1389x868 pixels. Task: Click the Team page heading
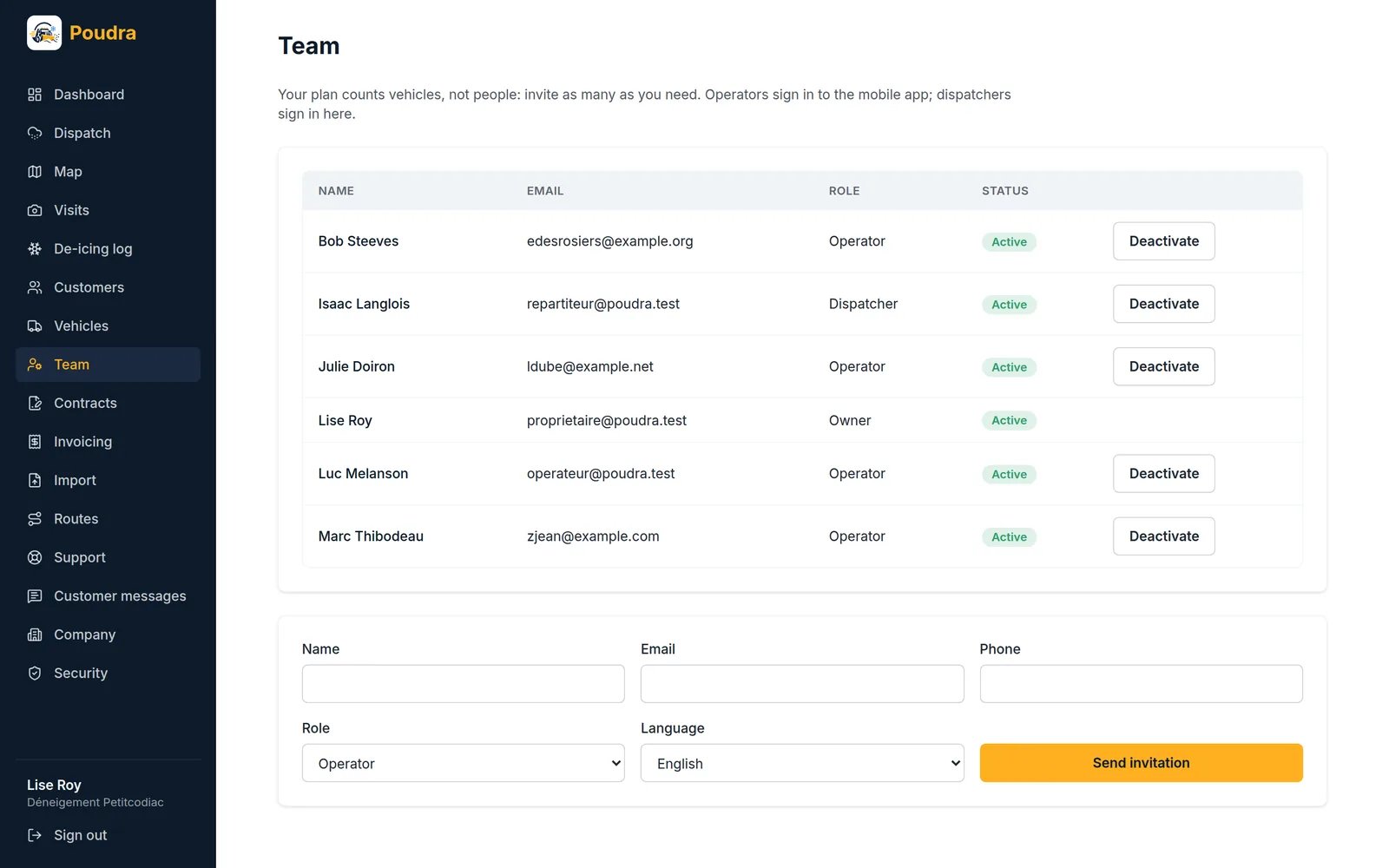(309, 46)
